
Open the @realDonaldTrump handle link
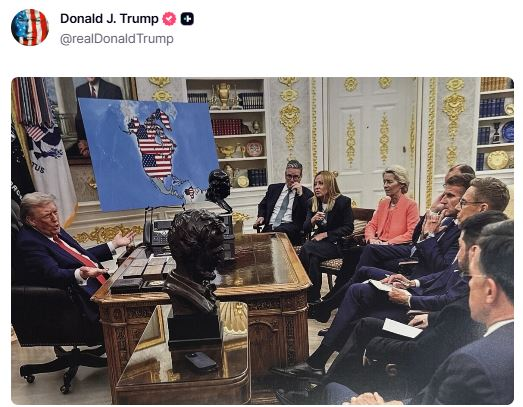pos(117,39)
